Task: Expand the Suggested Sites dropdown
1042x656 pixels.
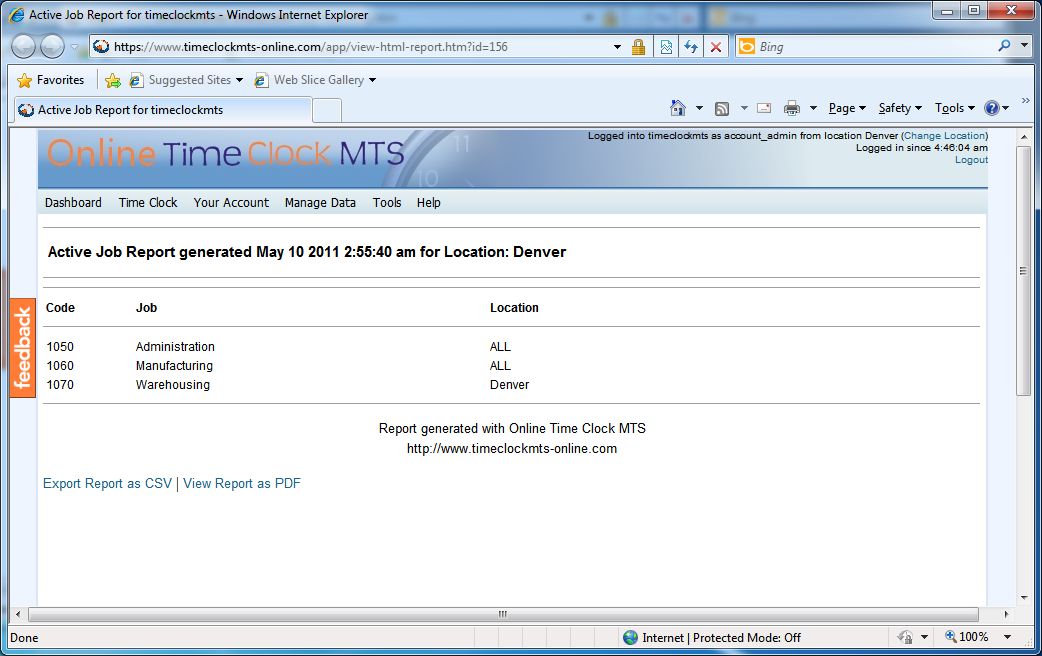Action: (x=239, y=80)
